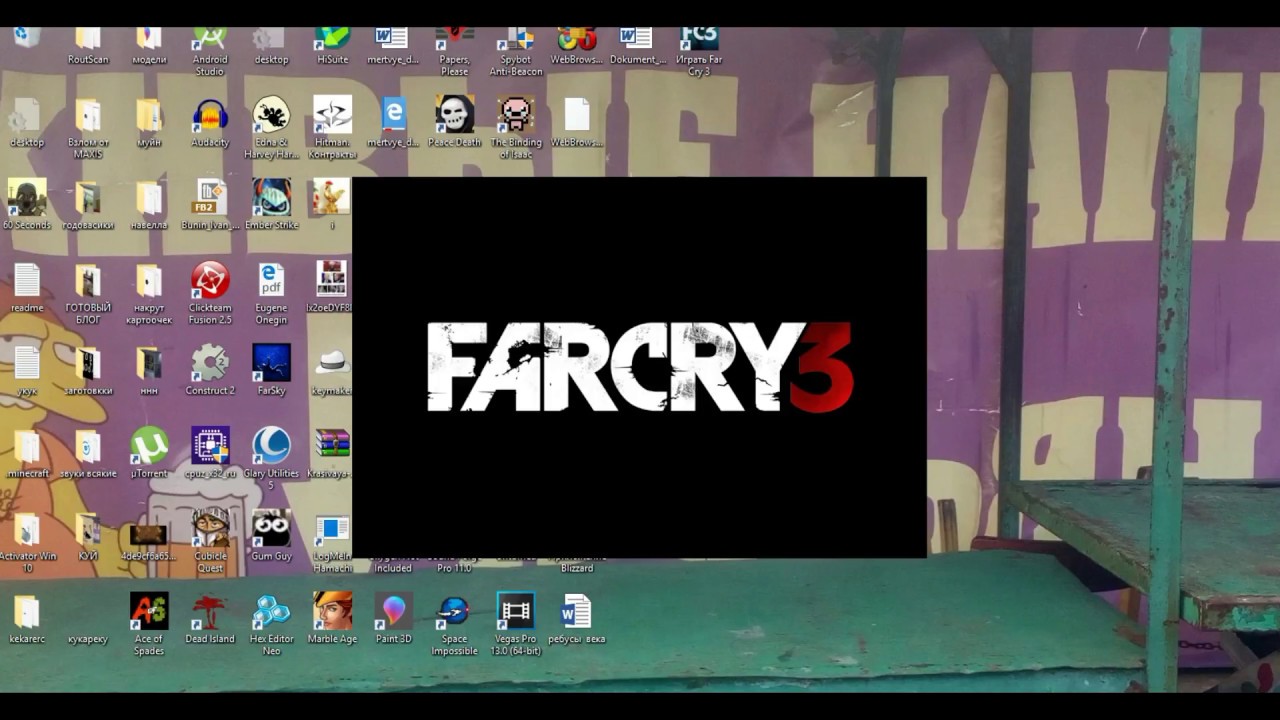Select the Marble Age shortcut
Screen dimensions: 1280x720
coord(332,619)
